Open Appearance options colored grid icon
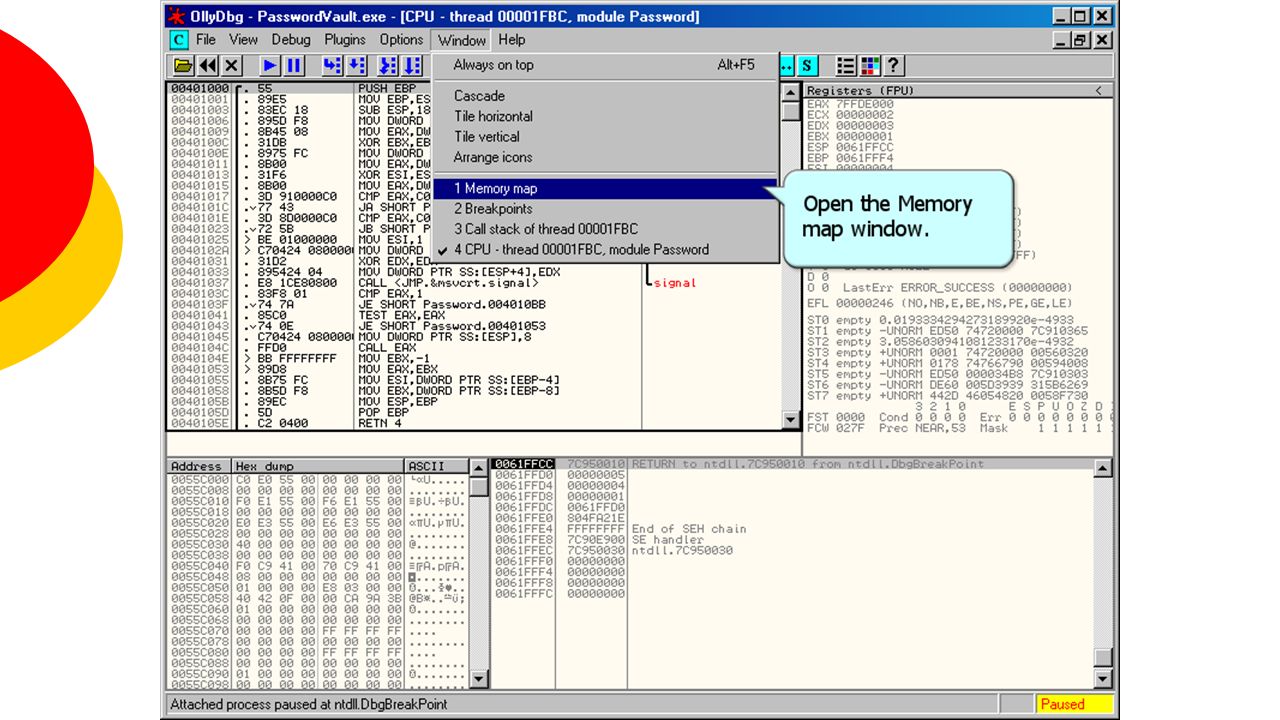The image size is (1280, 720). [x=870, y=66]
